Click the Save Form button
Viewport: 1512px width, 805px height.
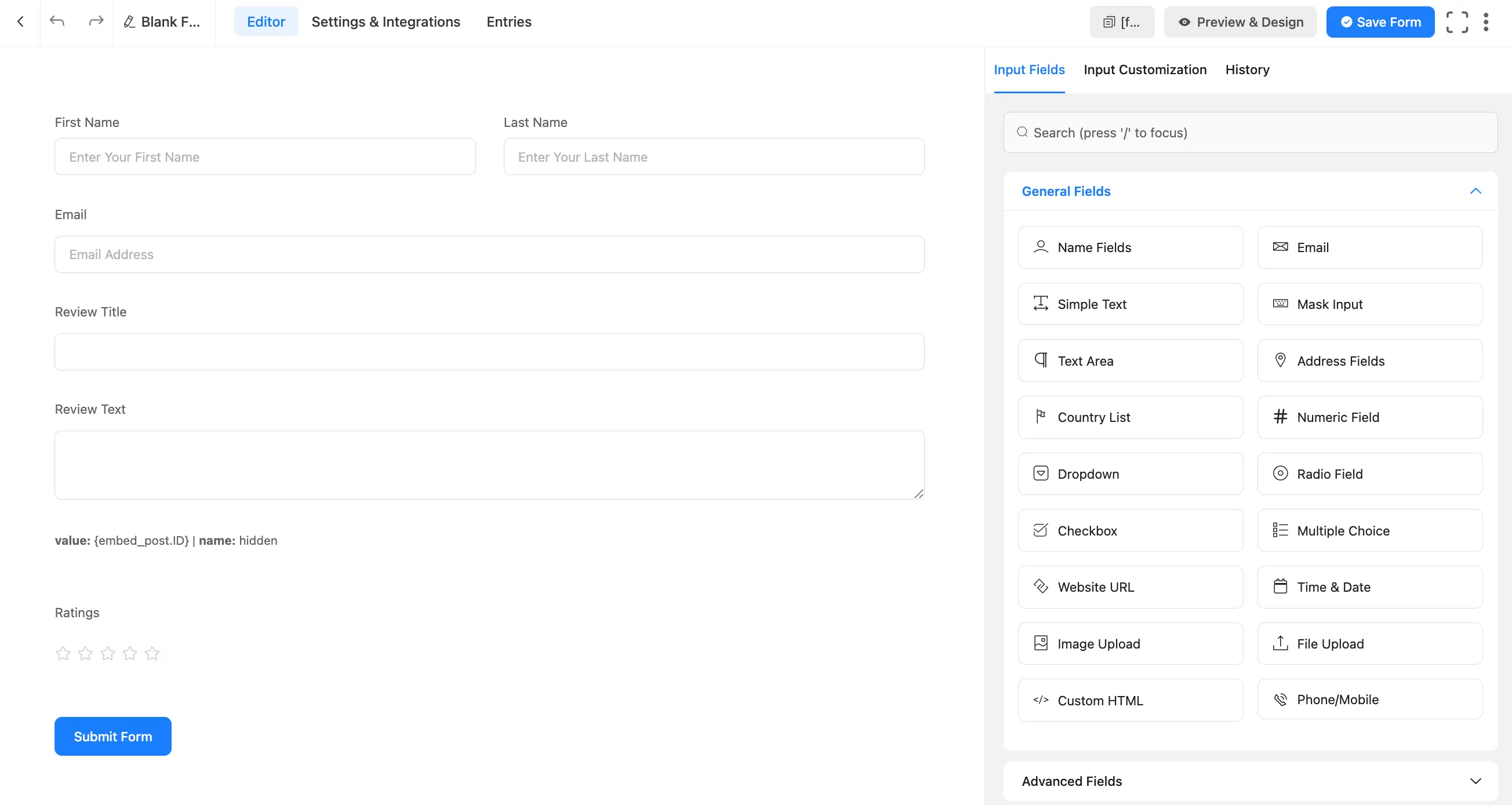coord(1380,21)
